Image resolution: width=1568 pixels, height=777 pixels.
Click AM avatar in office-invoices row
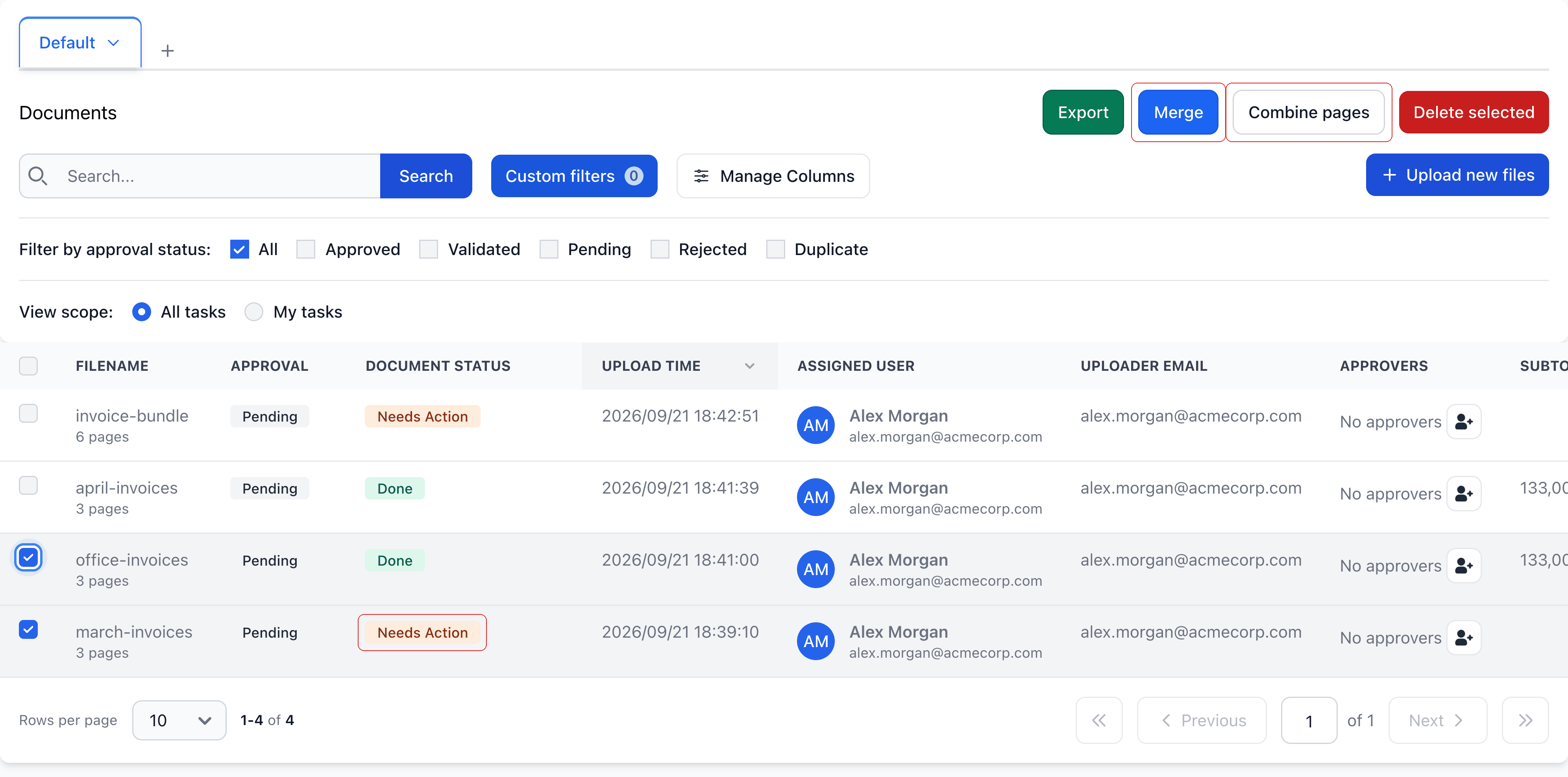pyautogui.click(x=815, y=569)
